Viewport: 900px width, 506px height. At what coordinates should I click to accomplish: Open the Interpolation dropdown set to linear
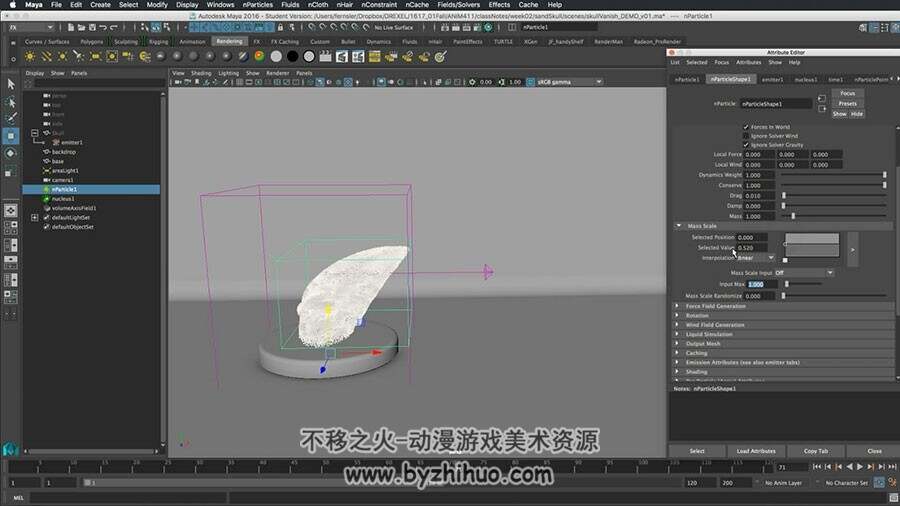(x=755, y=258)
